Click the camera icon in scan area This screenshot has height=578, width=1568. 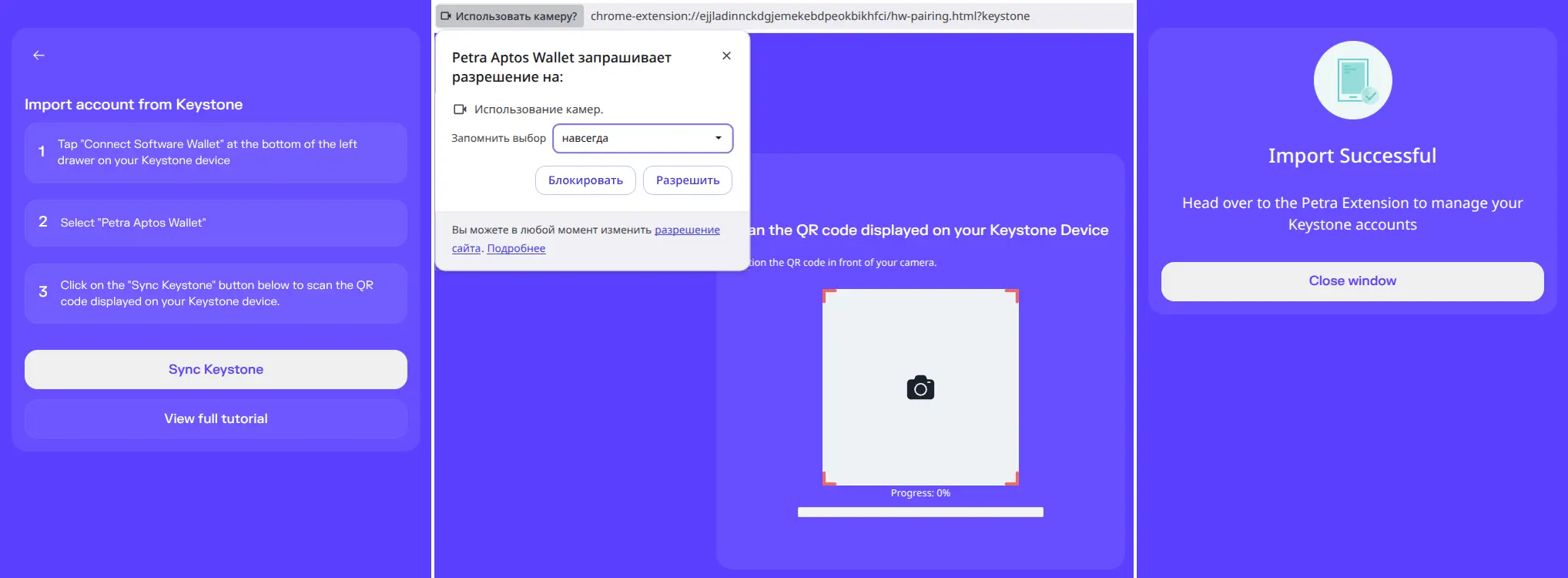[920, 388]
